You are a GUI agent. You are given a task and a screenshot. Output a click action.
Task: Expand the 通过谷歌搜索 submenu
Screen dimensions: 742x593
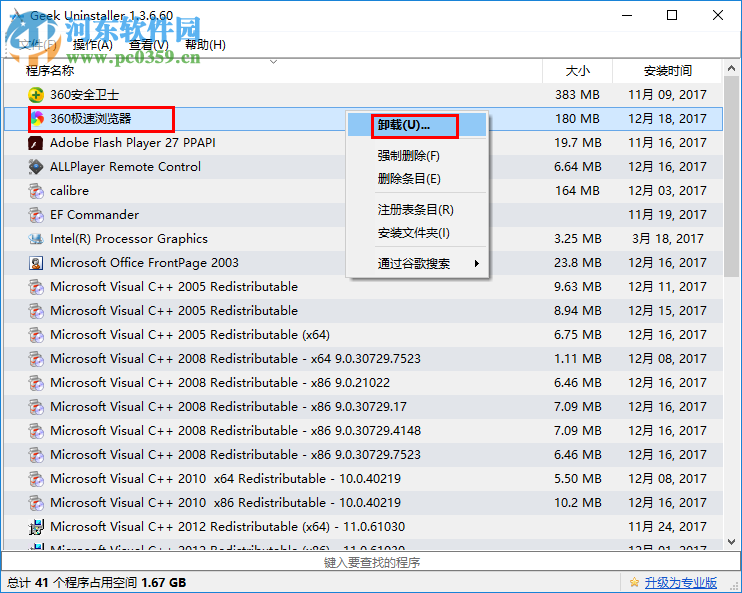pos(417,264)
